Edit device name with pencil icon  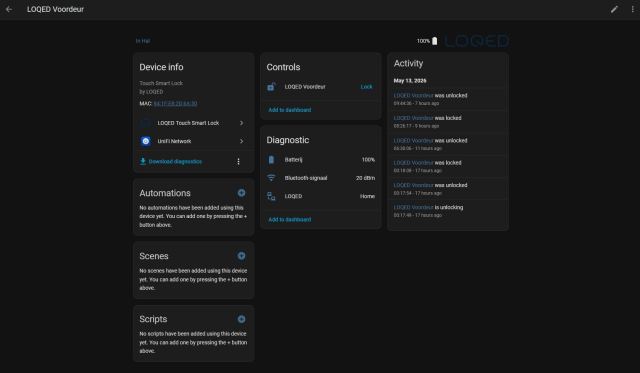[x=614, y=9]
